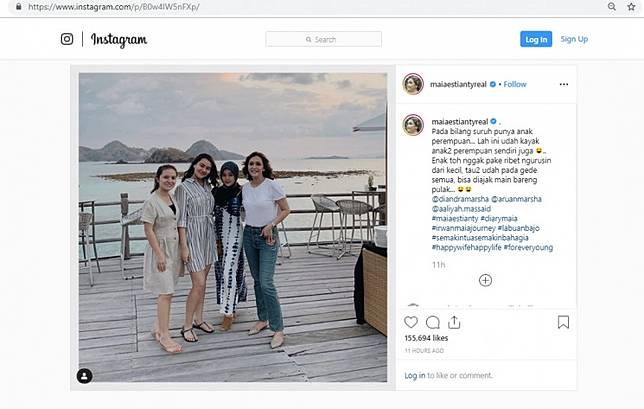Click the Instagram camera logo icon
The height and width of the screenshot is (409, 644).
pyautogui.click(x=67, y=39)
